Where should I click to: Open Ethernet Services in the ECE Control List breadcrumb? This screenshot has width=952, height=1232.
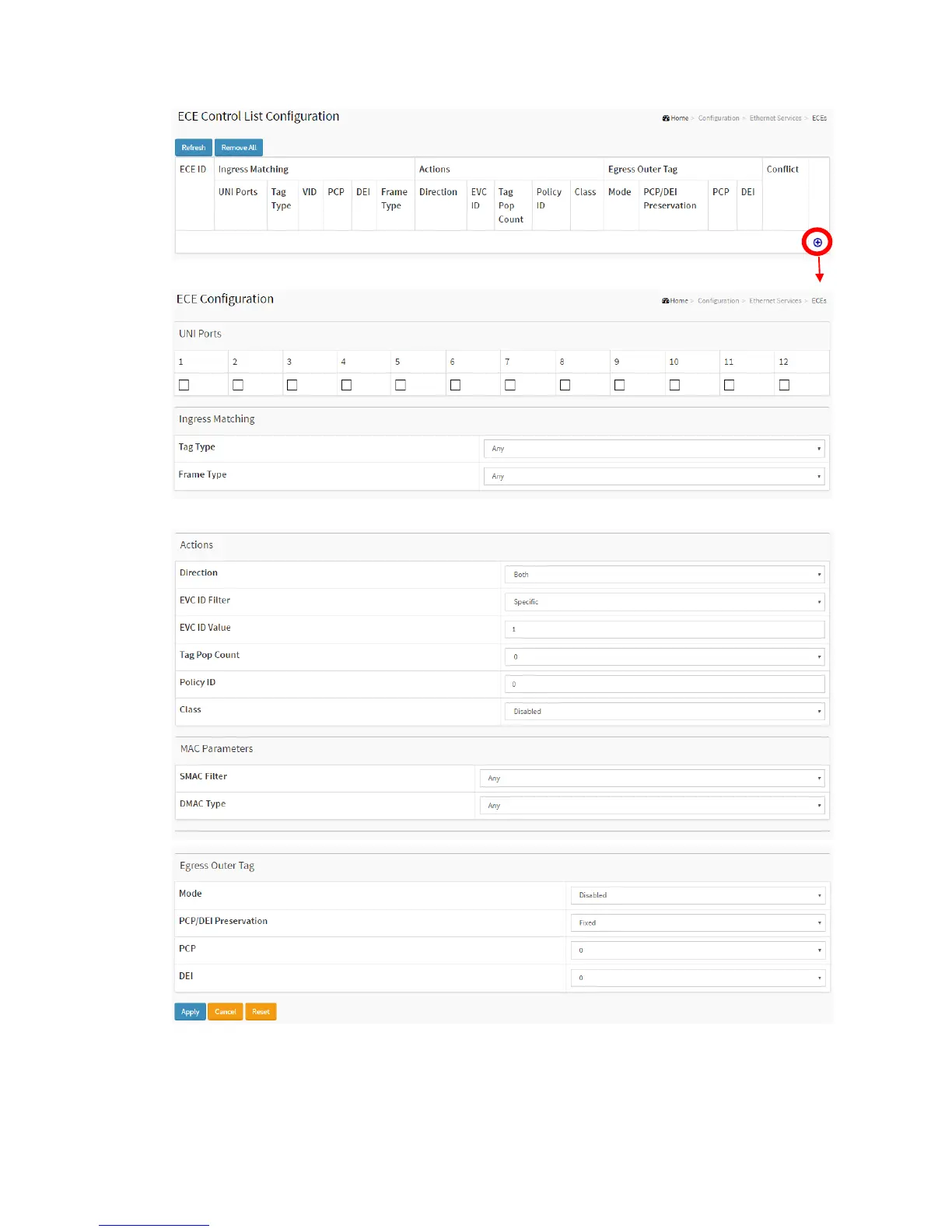click(775, 118)
